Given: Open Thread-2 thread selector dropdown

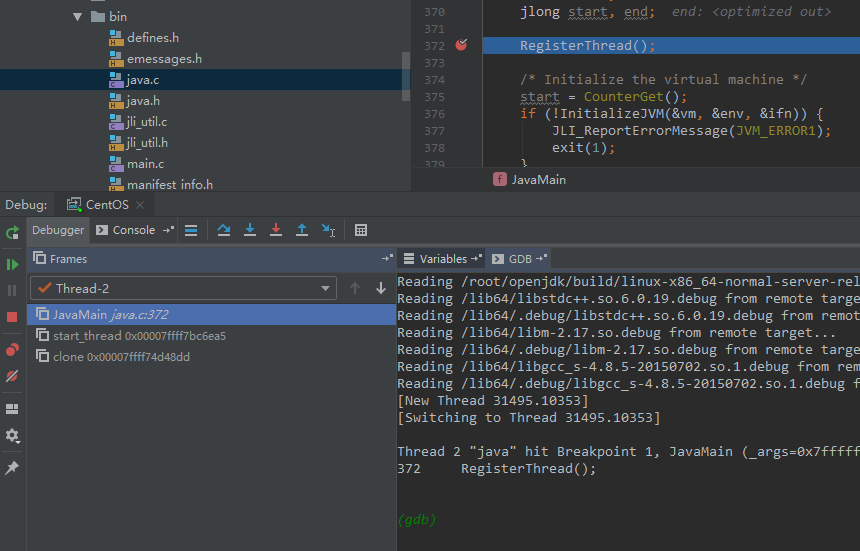Looking at the screenshot, I should (183, 288).
